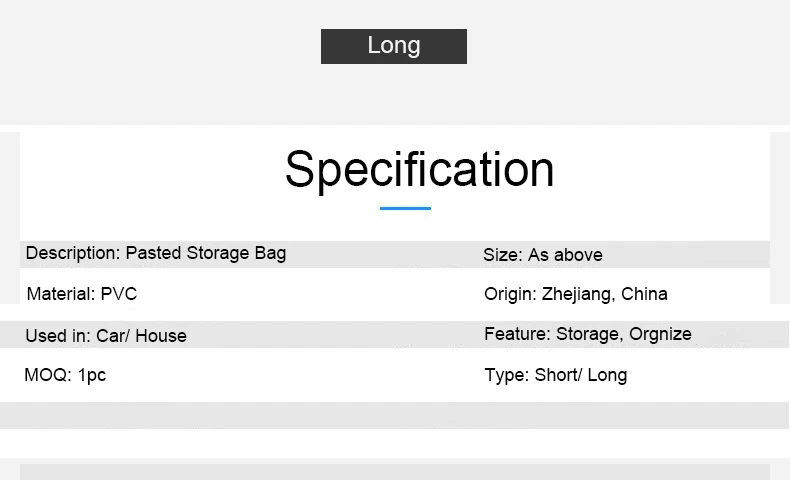Viewport: 790px width, 480px height.
Task: Click the 'Feature:' field label
Action: coord(517,334)
